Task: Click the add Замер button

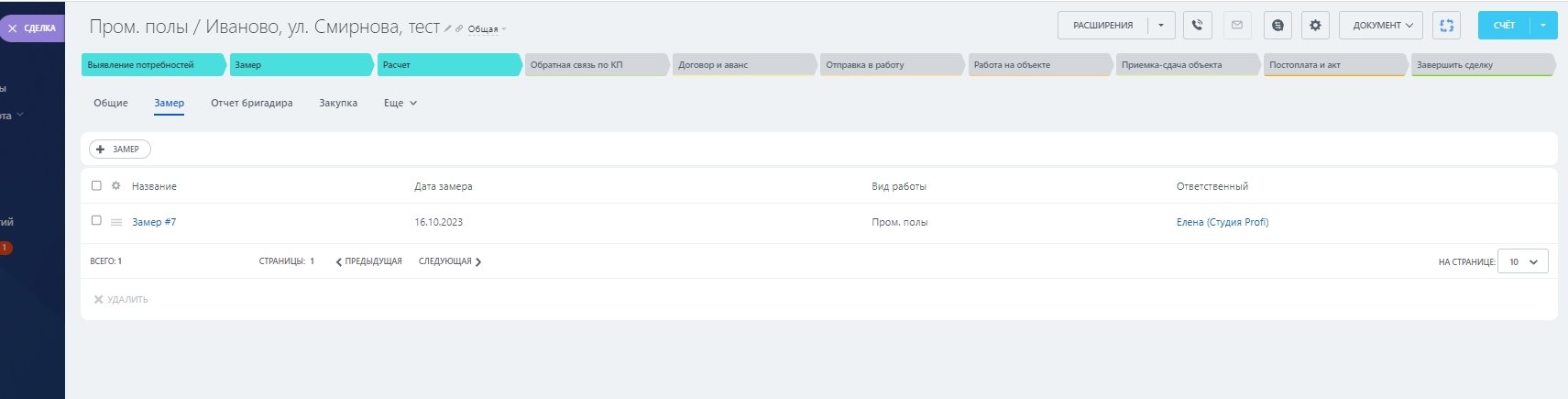Action: pyautogui.click(x=119, y=149)
